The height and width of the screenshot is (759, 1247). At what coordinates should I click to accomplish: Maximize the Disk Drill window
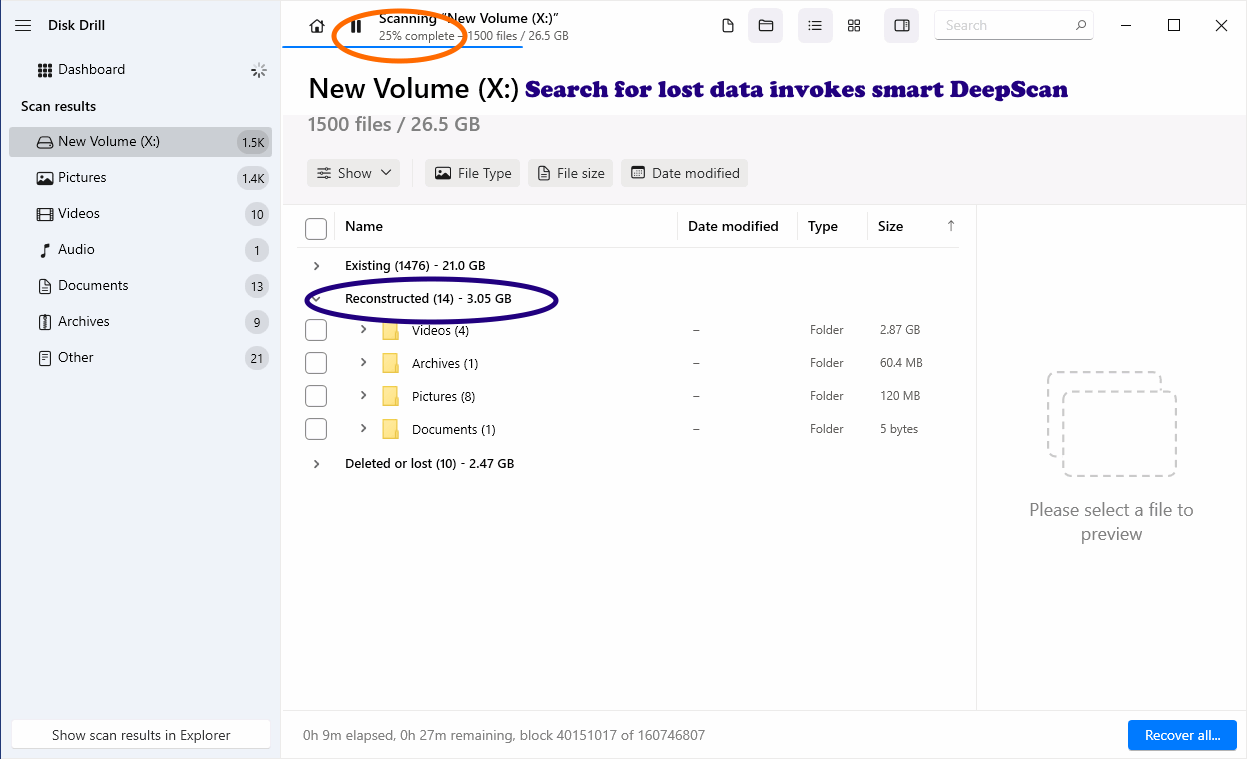(x=1174, y=25)
